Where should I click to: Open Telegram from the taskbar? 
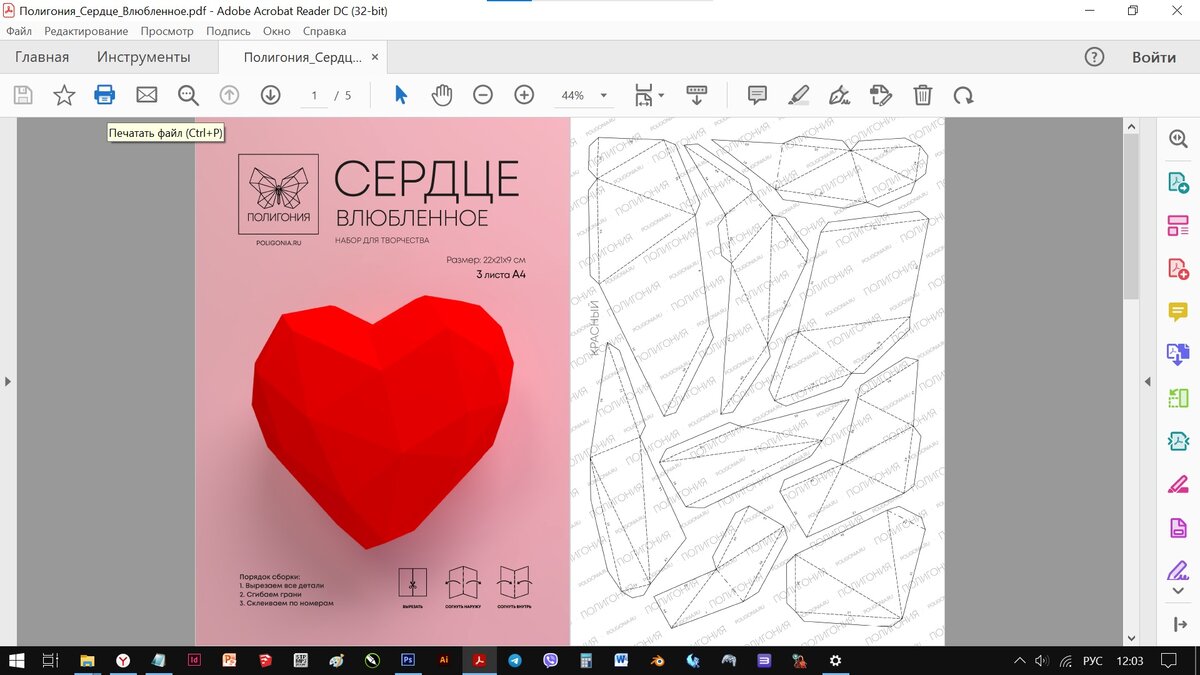tap(514, 661)
